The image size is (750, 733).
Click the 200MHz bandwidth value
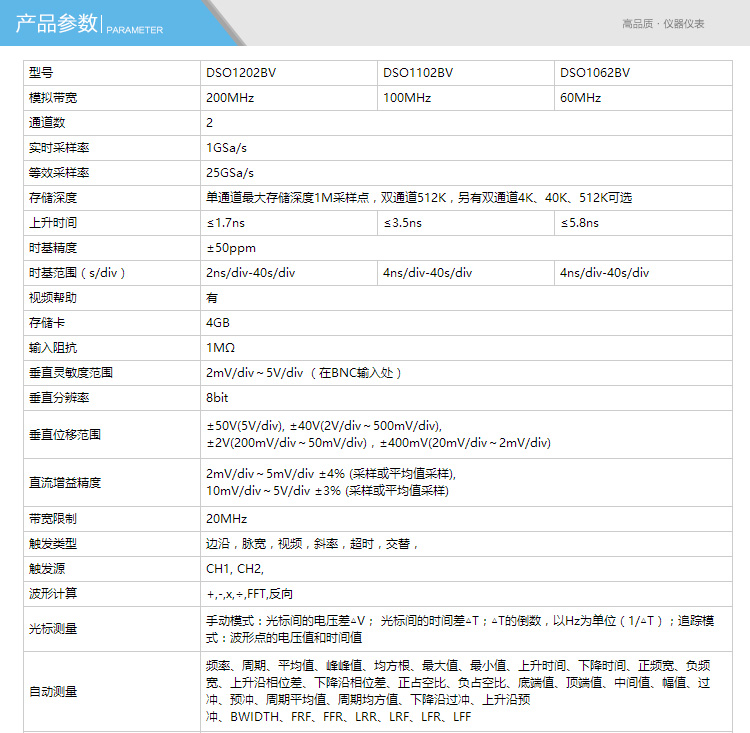click(x=230, y=98)
